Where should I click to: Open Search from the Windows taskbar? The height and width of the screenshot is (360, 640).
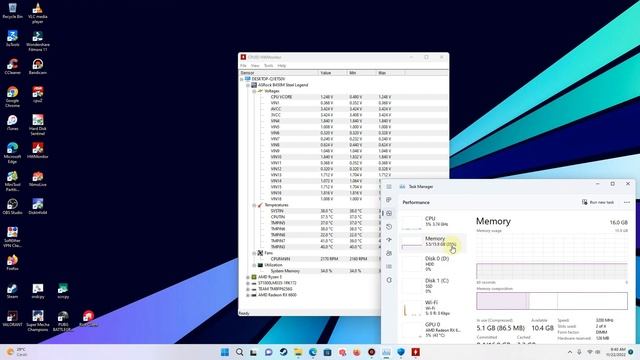(239, 352)
